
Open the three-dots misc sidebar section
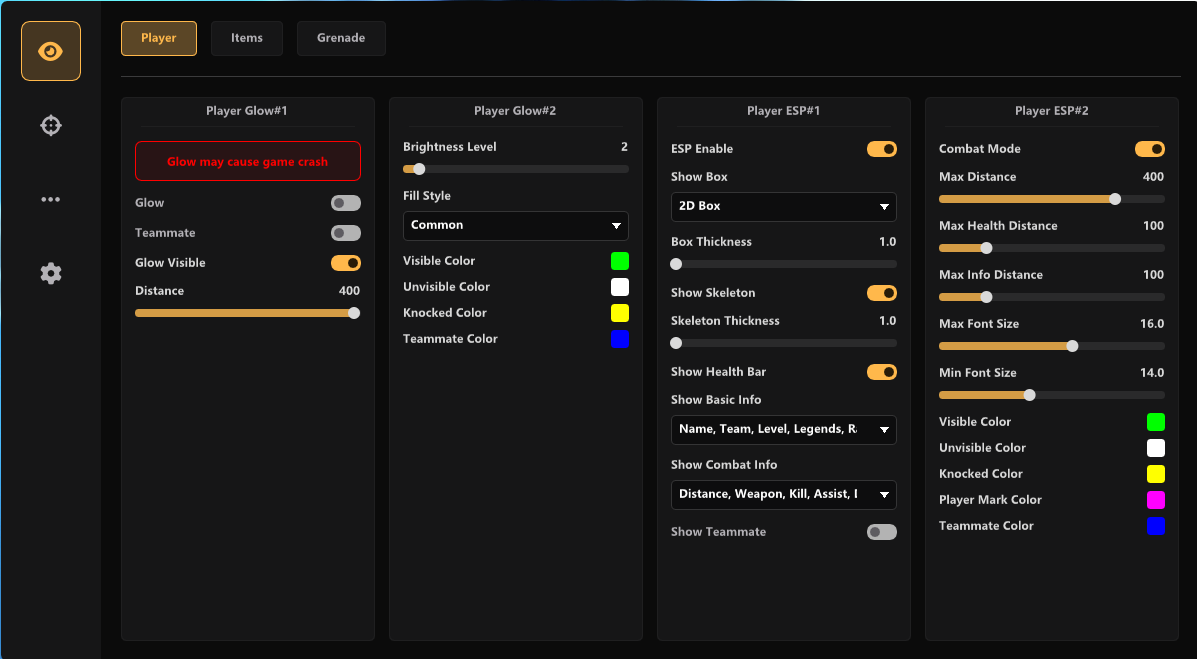[50, 199]
